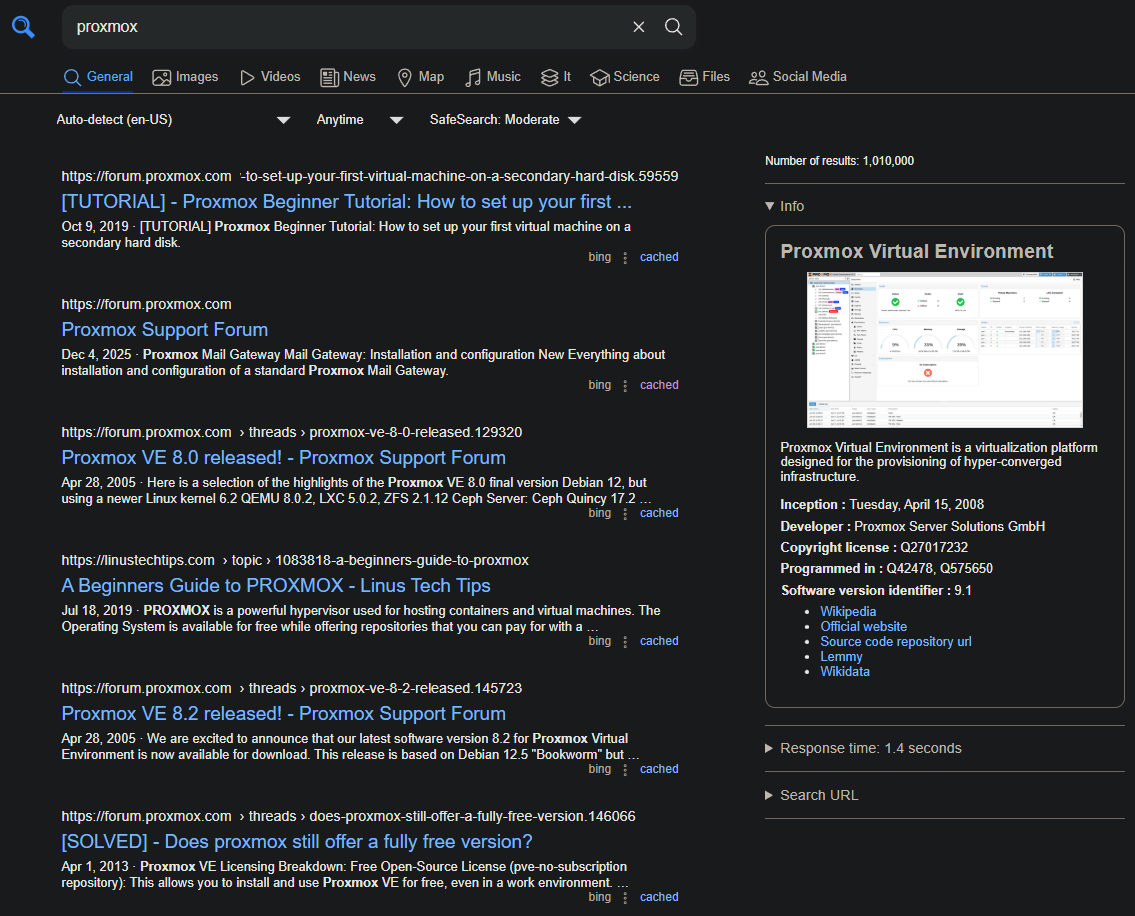This screenshot has height=916, width=1135.
Task: Open the SOLVED fully free version result
Action: (297, 841)
